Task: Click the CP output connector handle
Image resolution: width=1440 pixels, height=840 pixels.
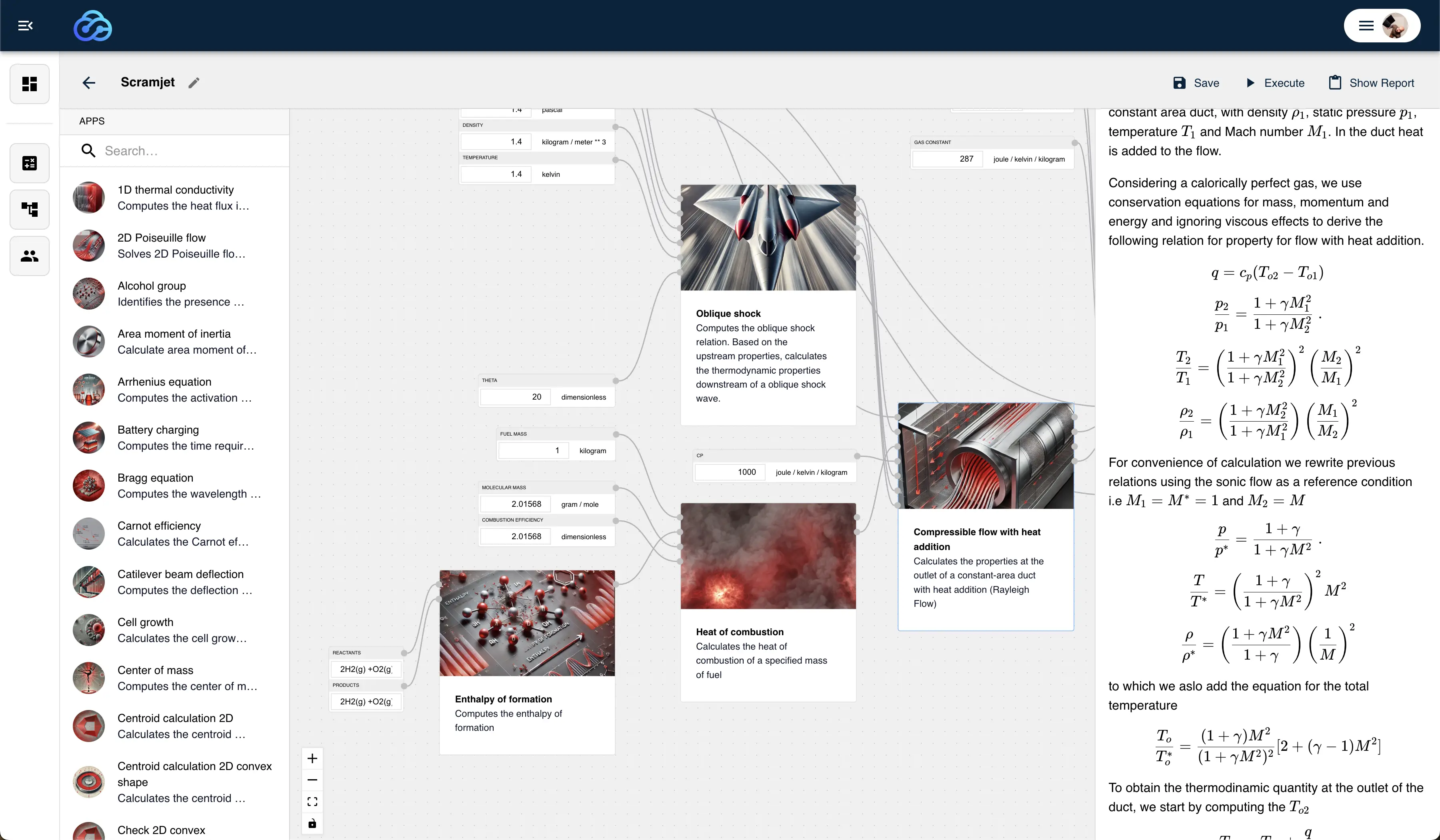Action: pos(856,456)
